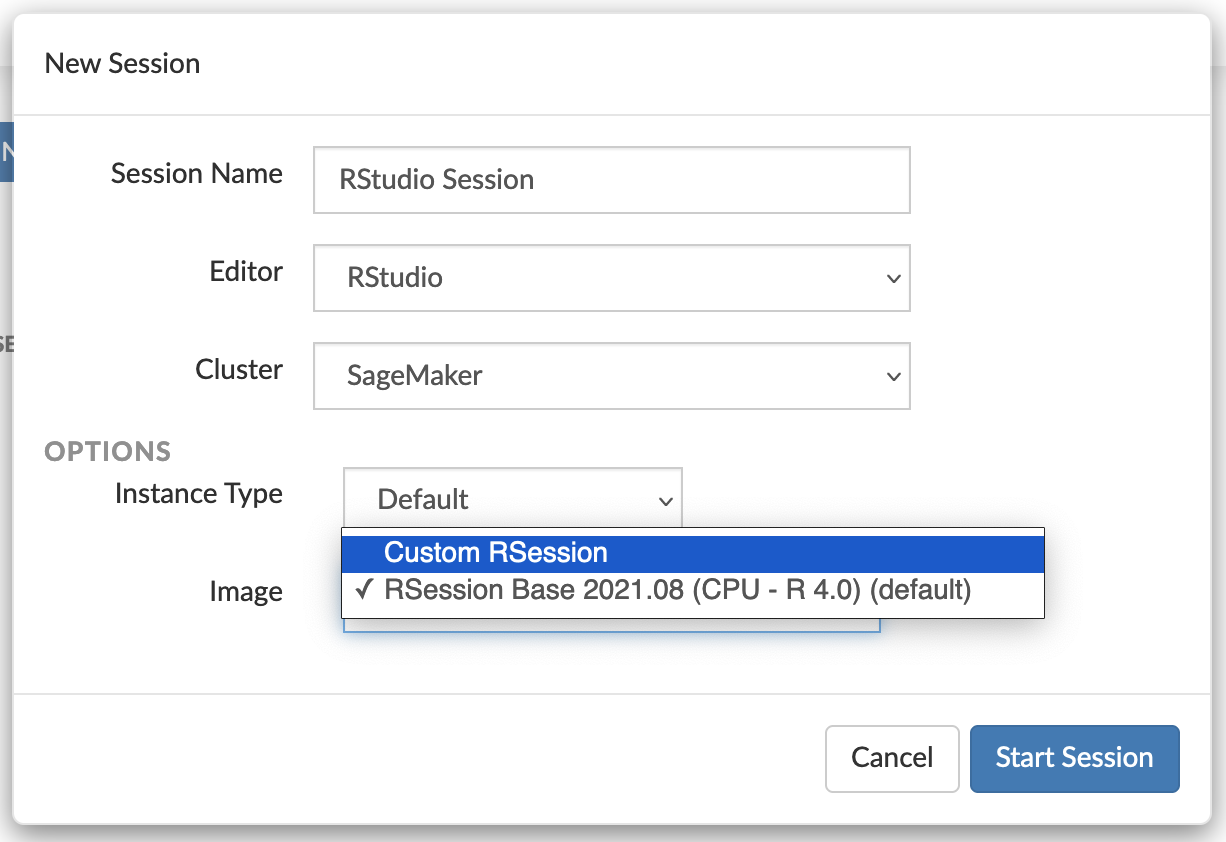
Task: Cancel the New Session dialog
Action: pos(892,758)
